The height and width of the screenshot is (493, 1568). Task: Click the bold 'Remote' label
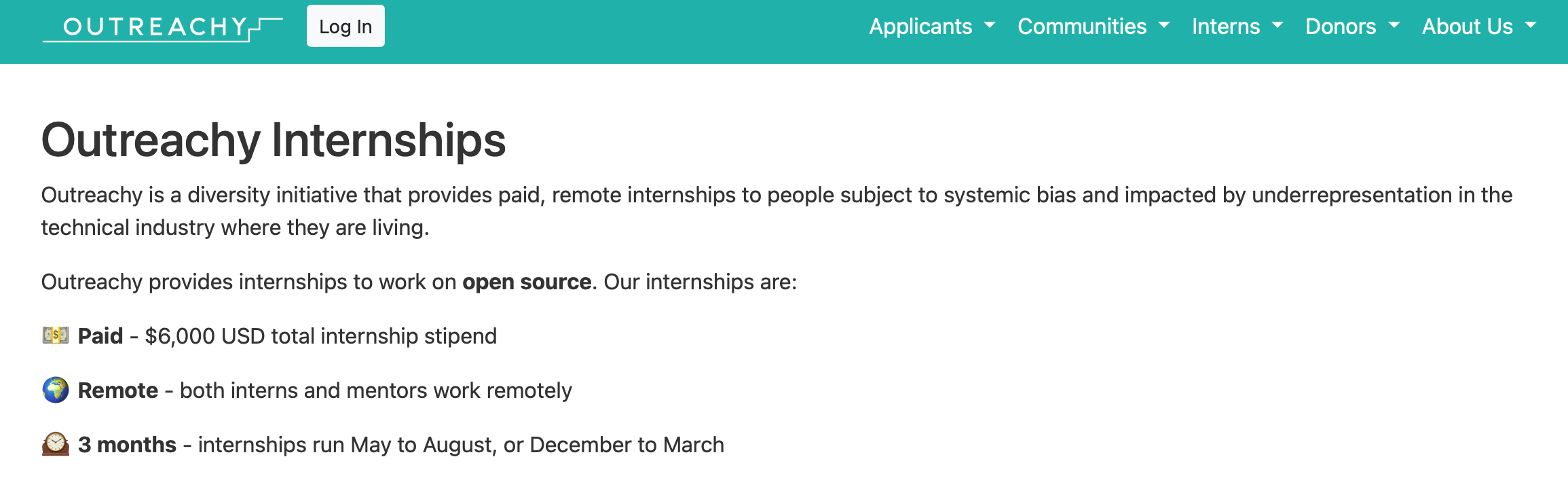(x=118, y=390)
